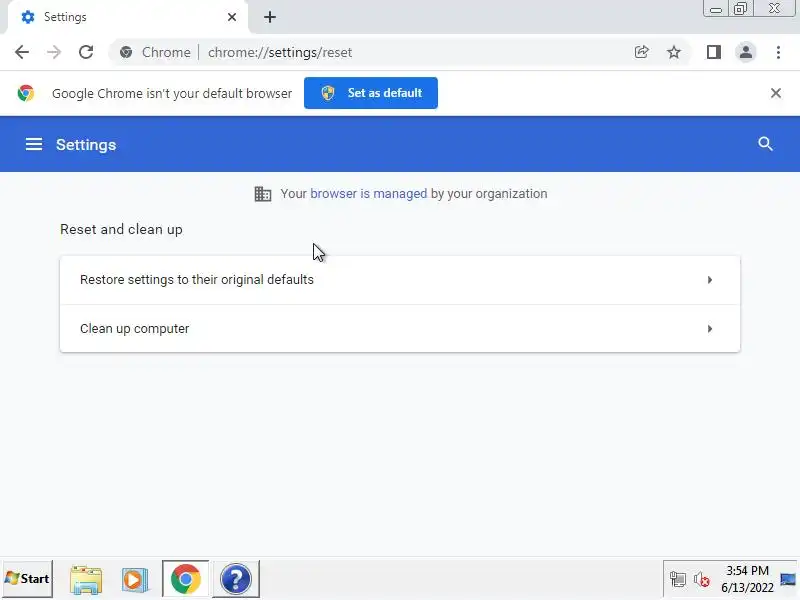Select the Settings tab
The image size is (800, 600).
pyautogui.click(x=127, y=17)
